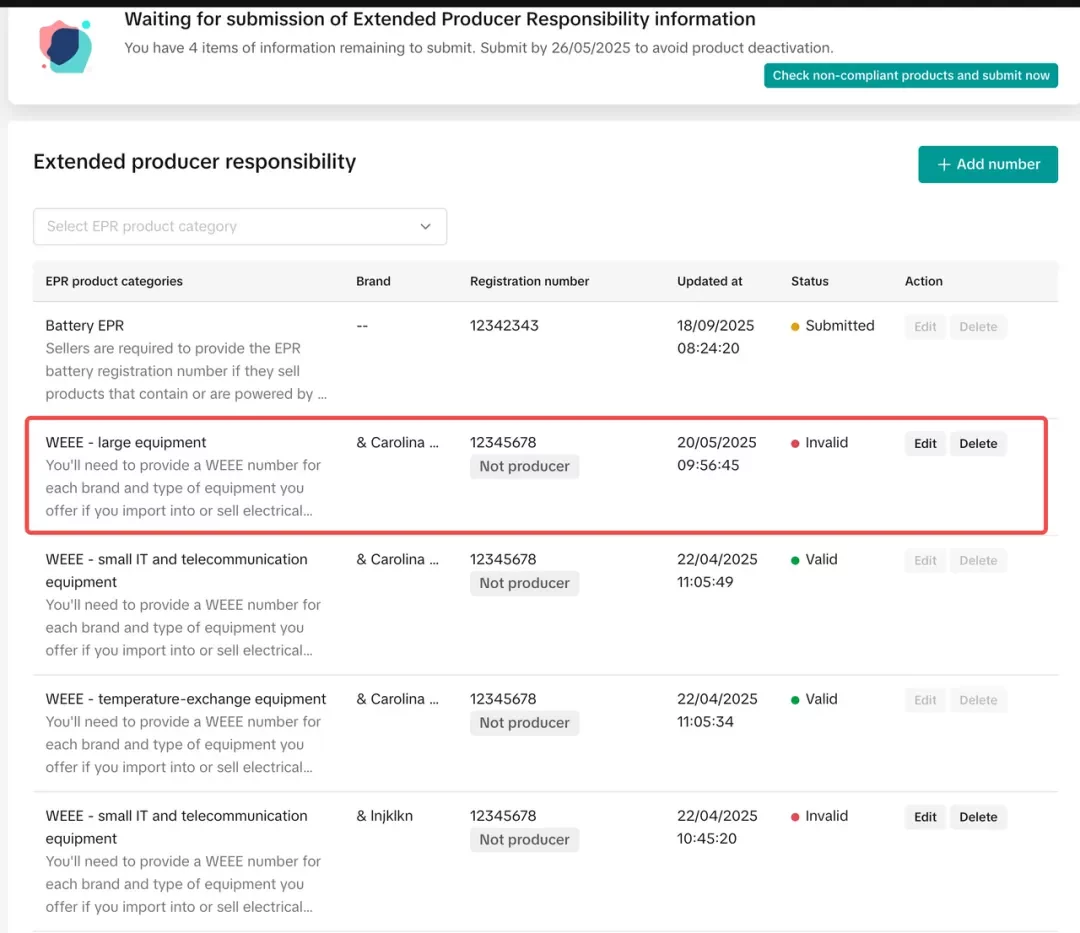Click the red Invalid status dot for WEEE large equipment
The width and height of the screenshot is (1080, 933).
click(795, 443)
